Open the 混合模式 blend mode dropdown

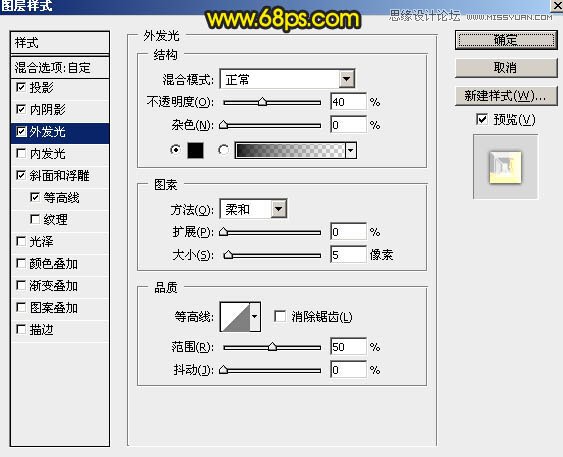tap(346, 79)
